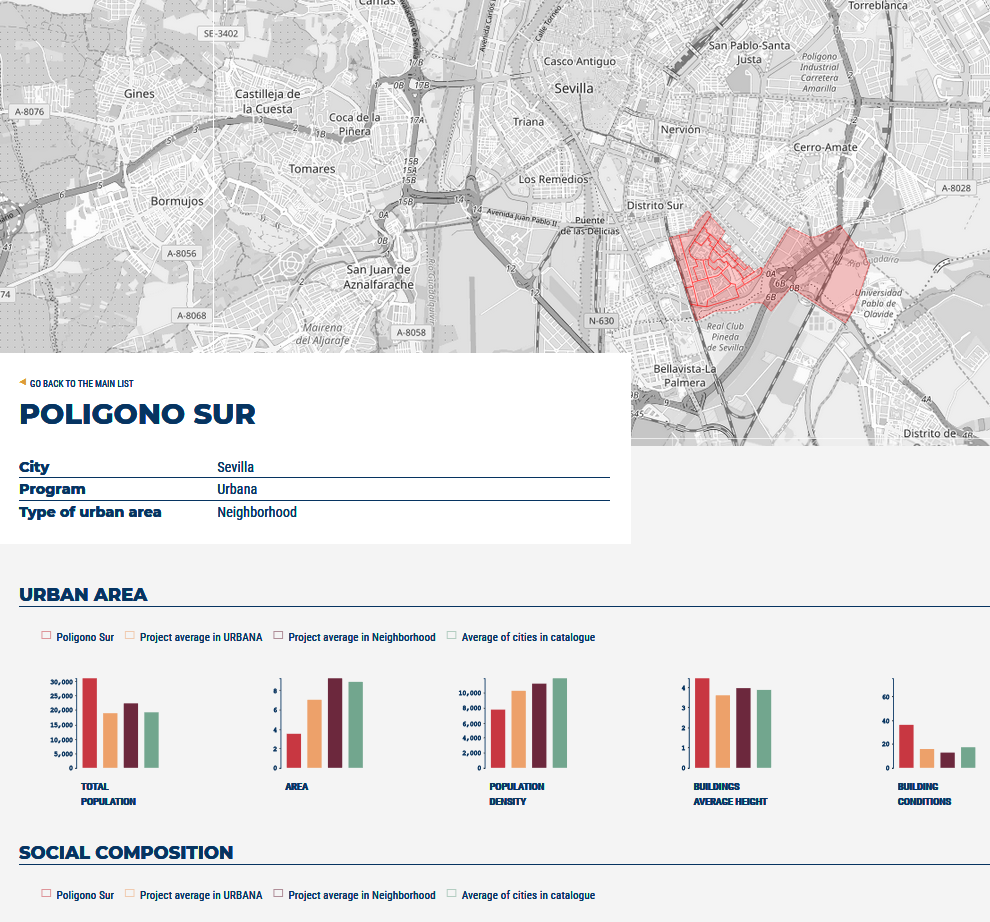This screenshot has height=922, width=990.
Task: Click the 'A-8028' road marker on map
Action: (956, 188)
